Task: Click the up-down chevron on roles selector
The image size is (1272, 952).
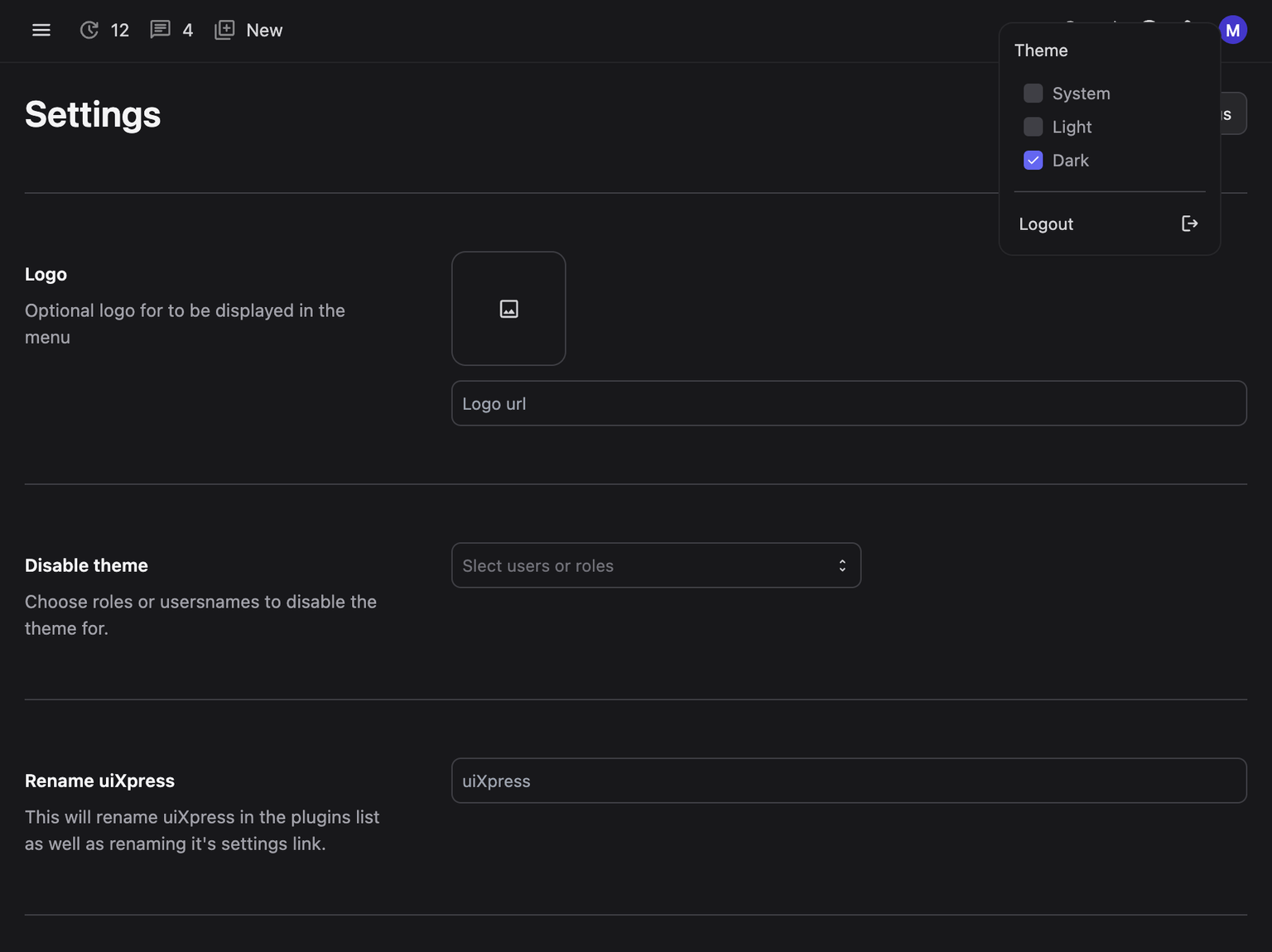Action: tap(842, 565)
